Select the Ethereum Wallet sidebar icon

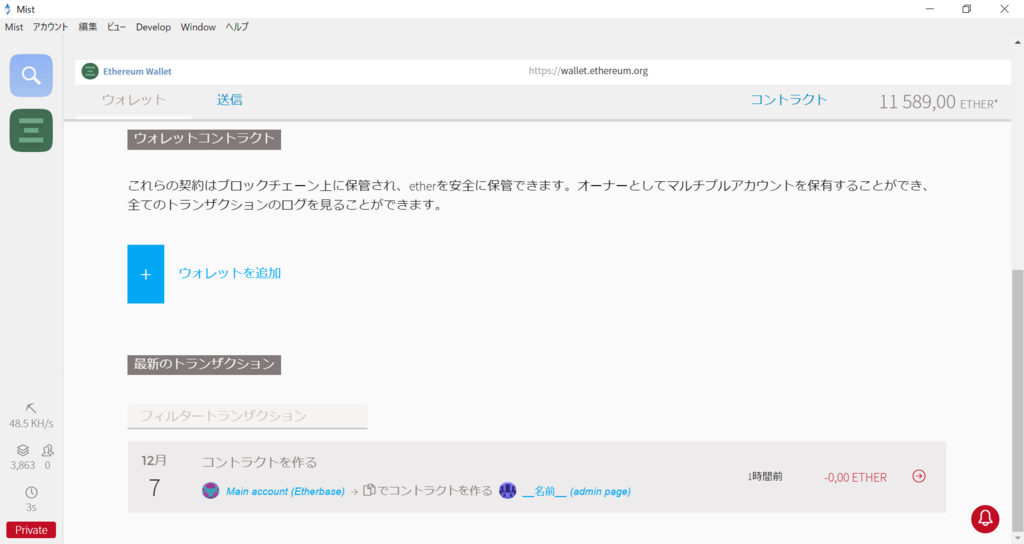31,131
